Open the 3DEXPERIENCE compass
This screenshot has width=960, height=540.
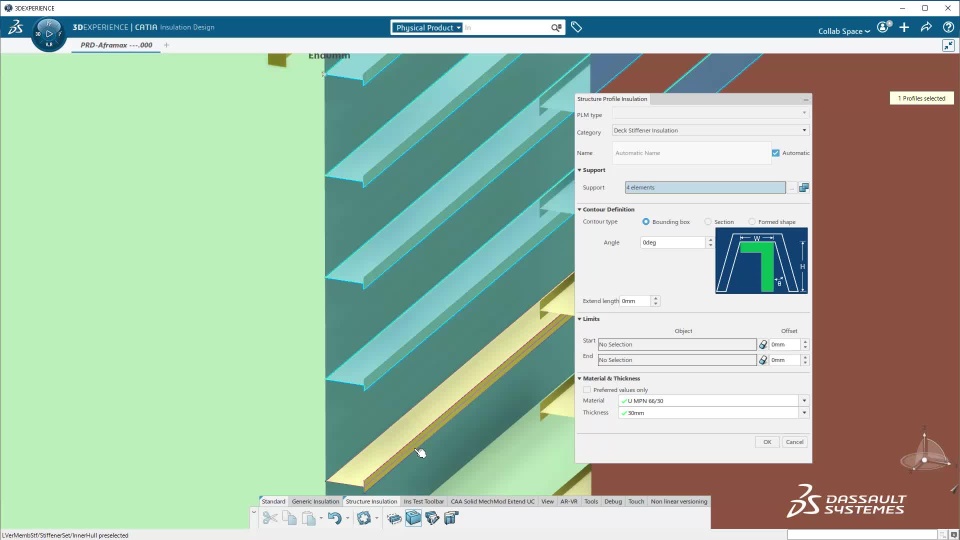49,34
